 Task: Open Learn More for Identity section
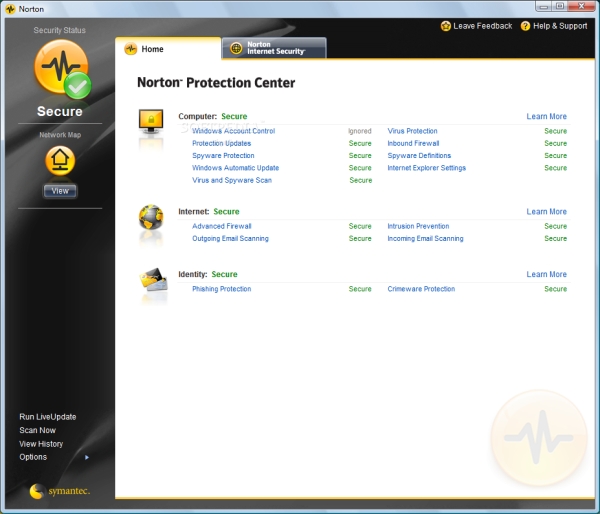click(x=546, y=274)
